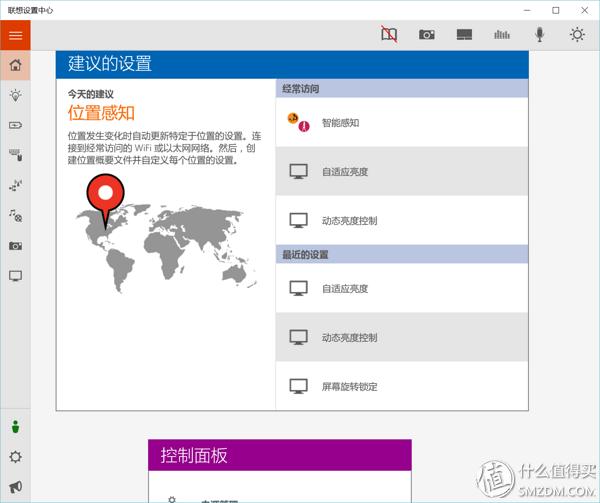Open the camera section in sidebar
This screenshot has width=600, height=503.
point(15,245)
